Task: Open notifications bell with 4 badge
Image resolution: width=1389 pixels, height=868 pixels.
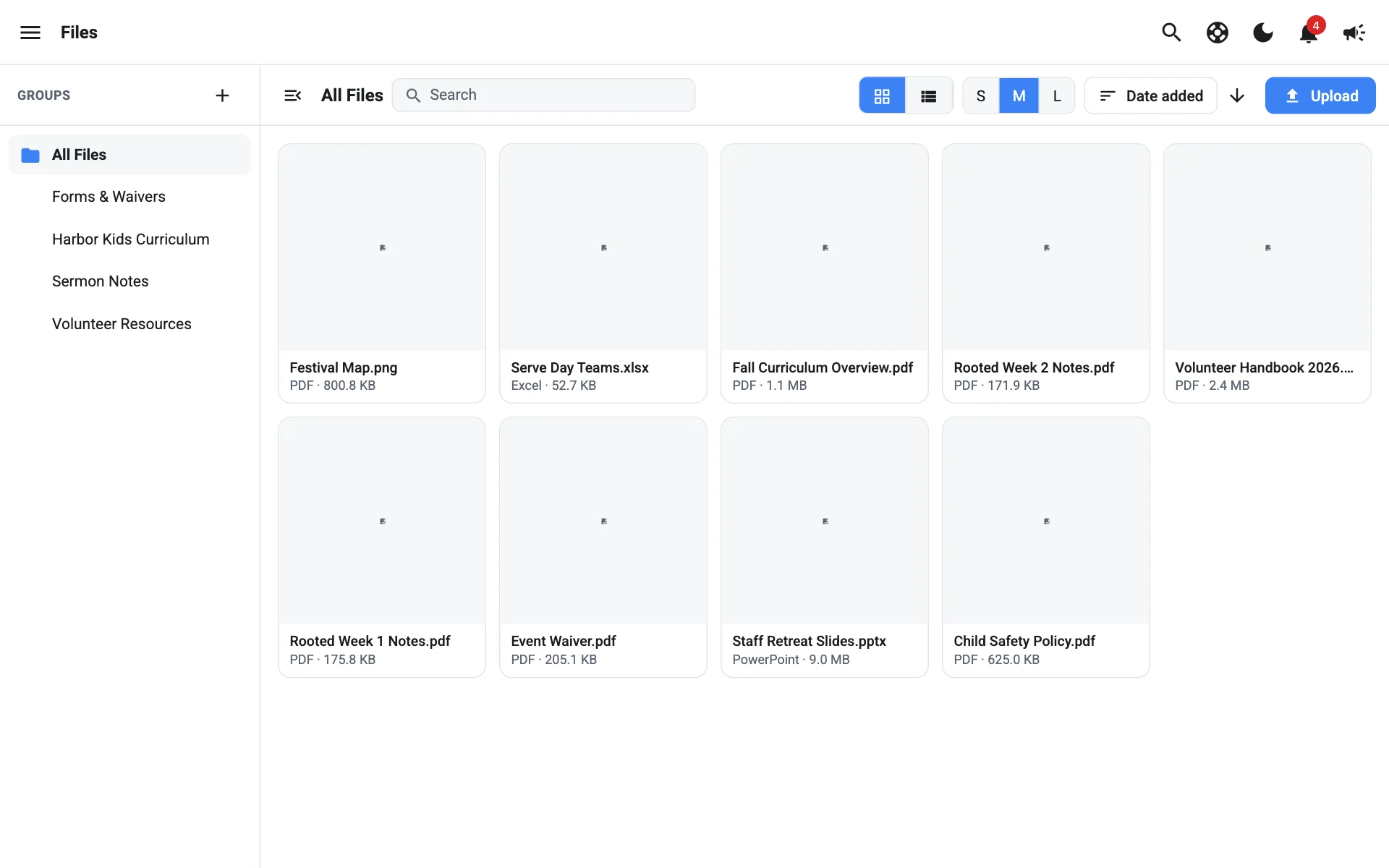Action: point(1309,33)
